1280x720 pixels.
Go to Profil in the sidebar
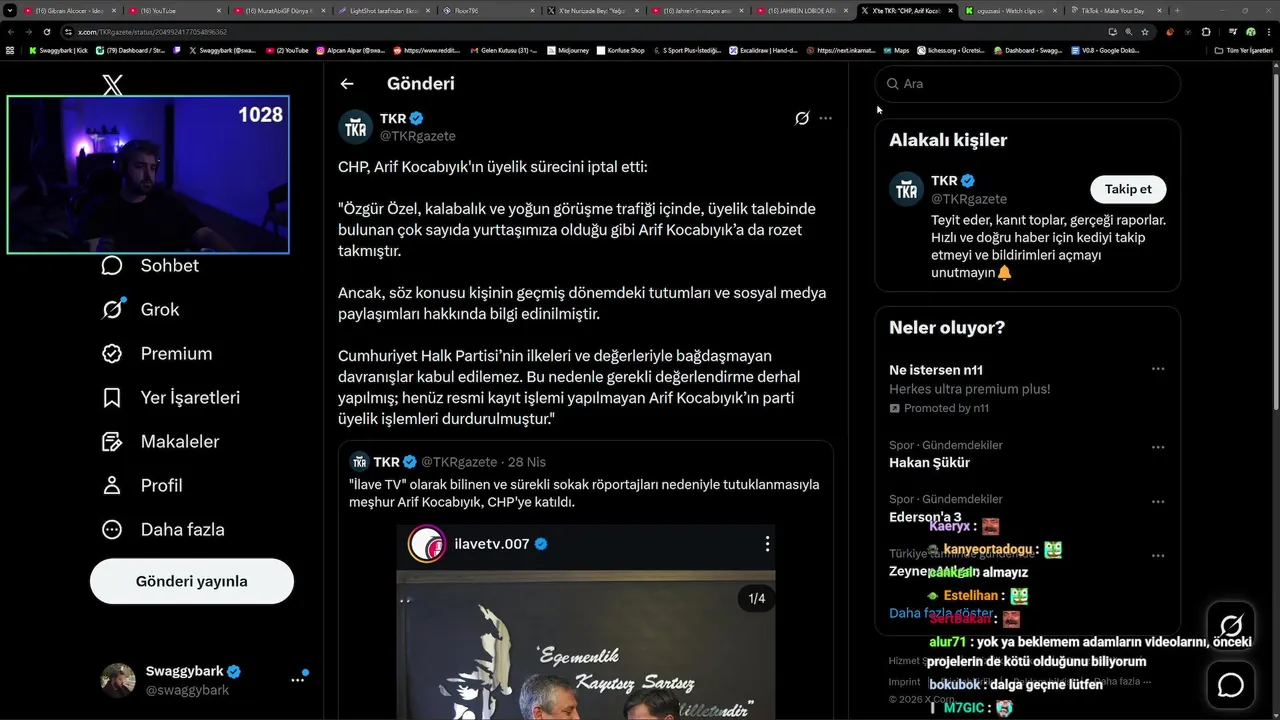(142, 485)
